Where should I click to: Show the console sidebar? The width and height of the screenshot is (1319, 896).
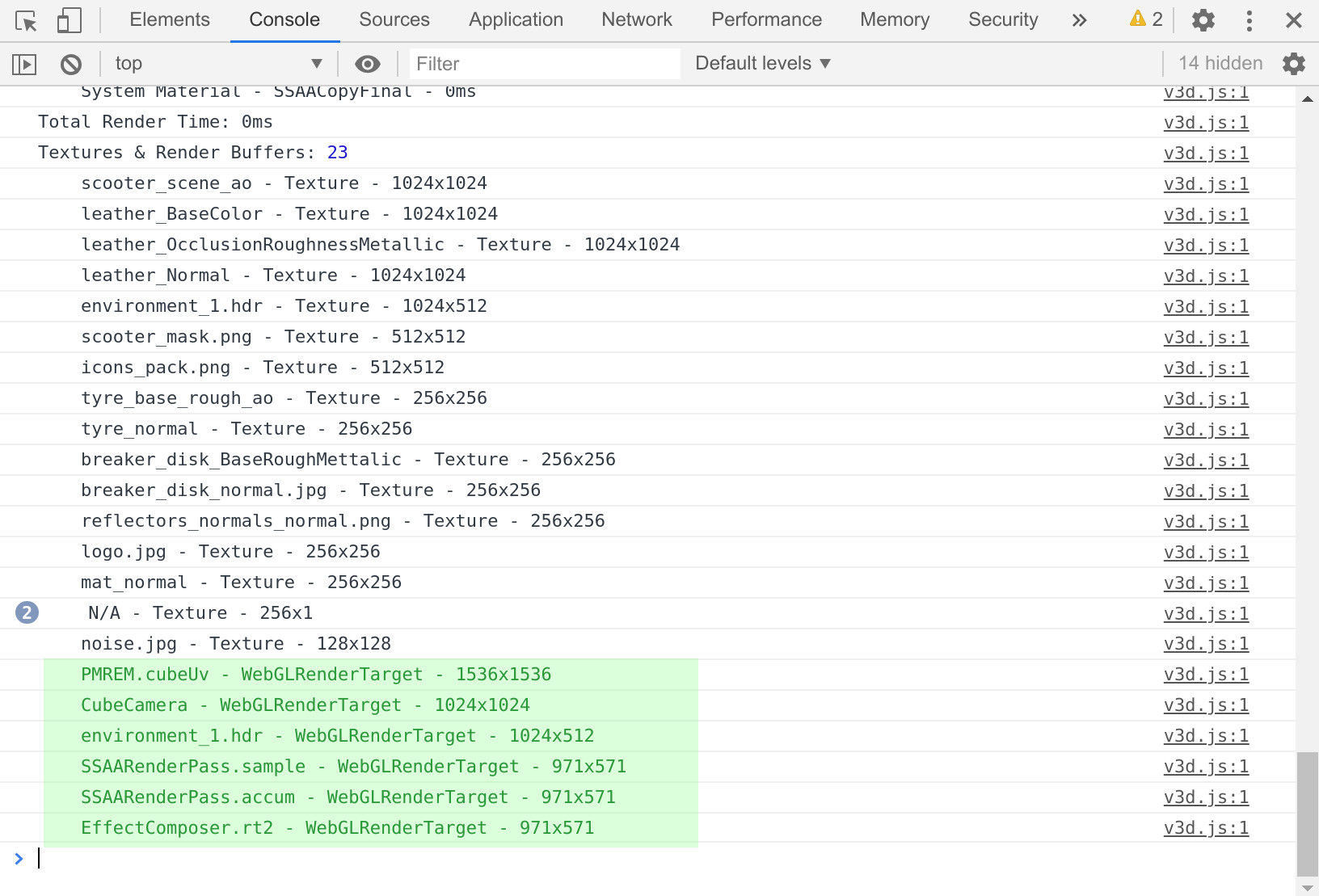[x=25, y=64]
